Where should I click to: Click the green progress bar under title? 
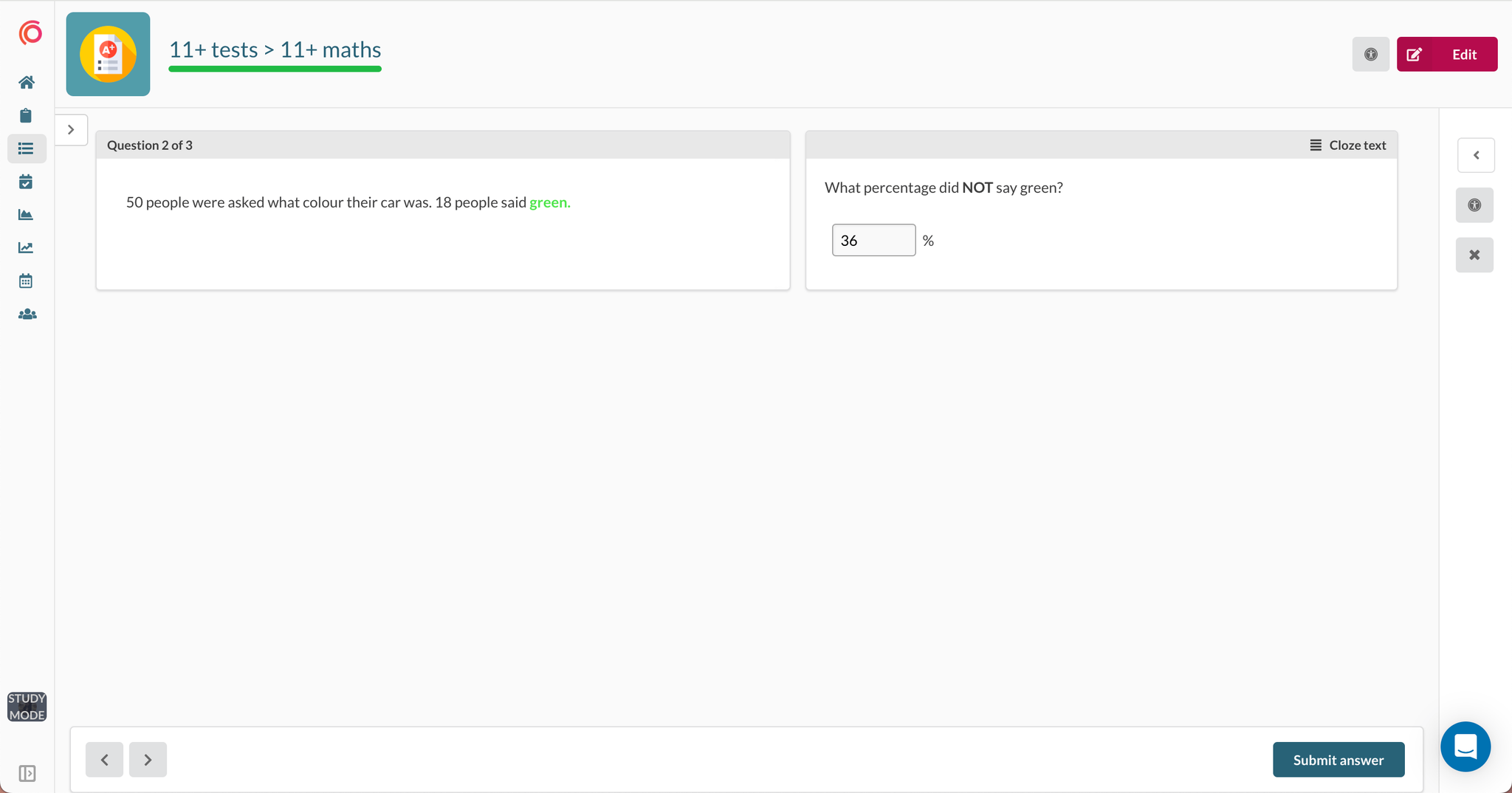[275, 69]
